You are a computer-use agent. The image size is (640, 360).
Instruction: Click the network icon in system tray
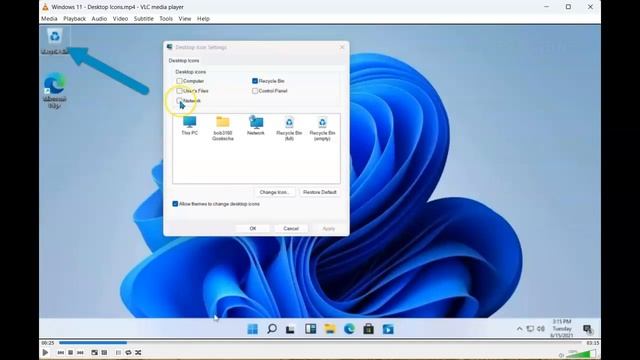point(530,329)
